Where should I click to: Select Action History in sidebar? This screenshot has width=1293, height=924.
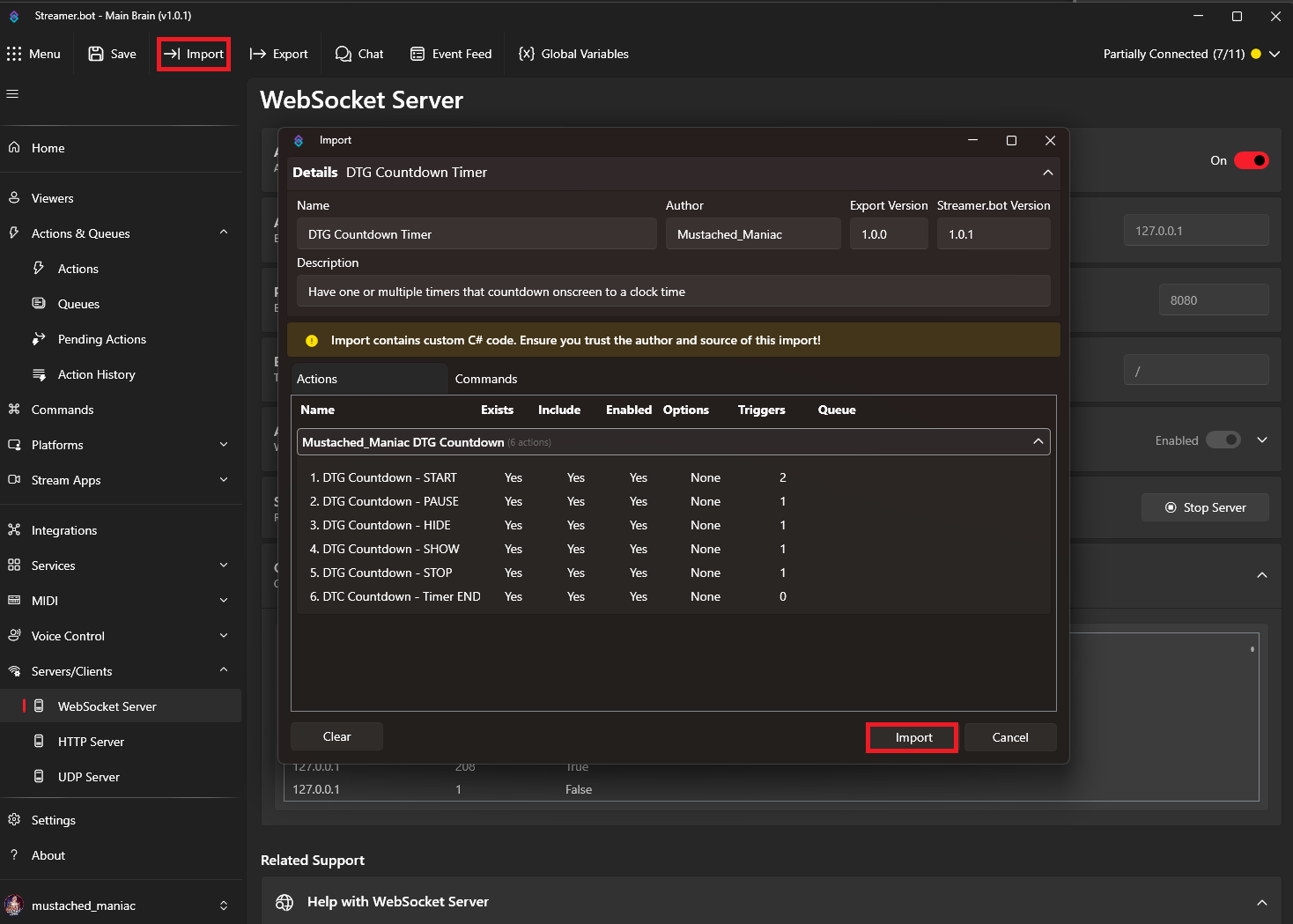pyautogui.click(x=96, y=374)
